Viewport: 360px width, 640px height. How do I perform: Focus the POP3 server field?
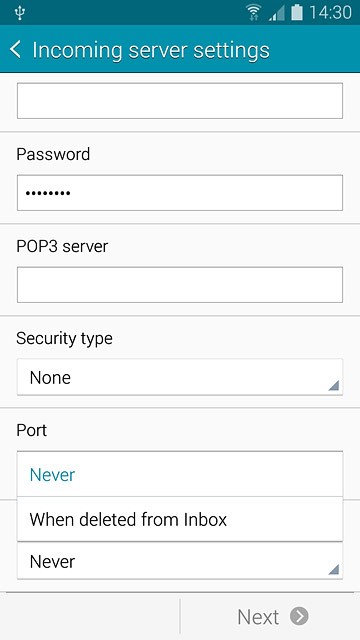(x=180, y=284)
